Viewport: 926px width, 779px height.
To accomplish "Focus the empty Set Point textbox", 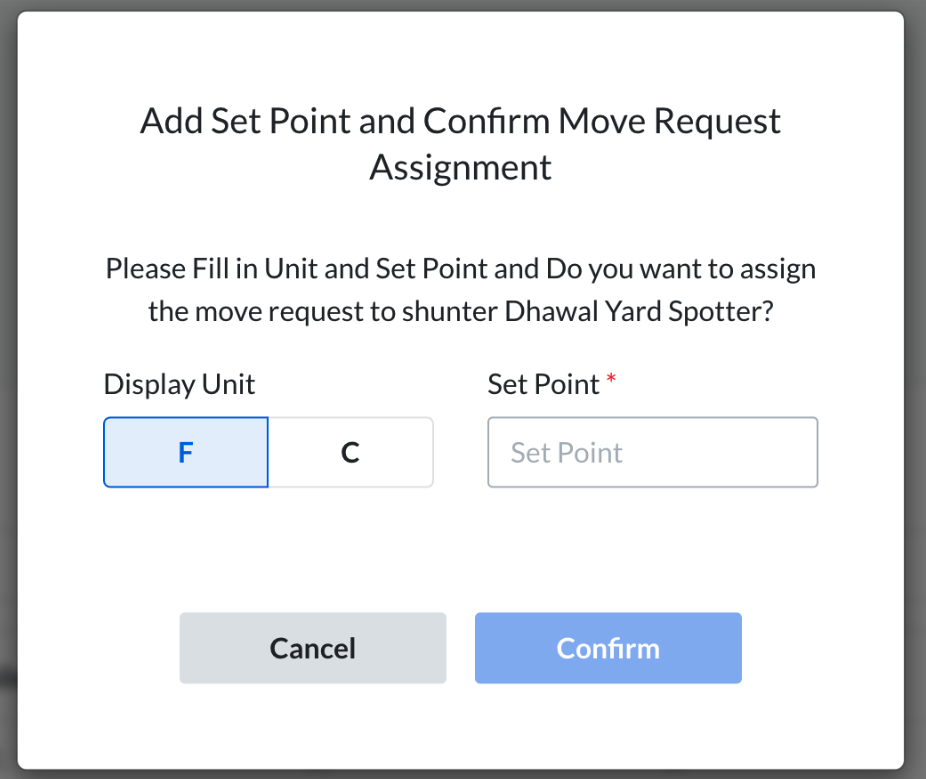I will tap(652, 452).
